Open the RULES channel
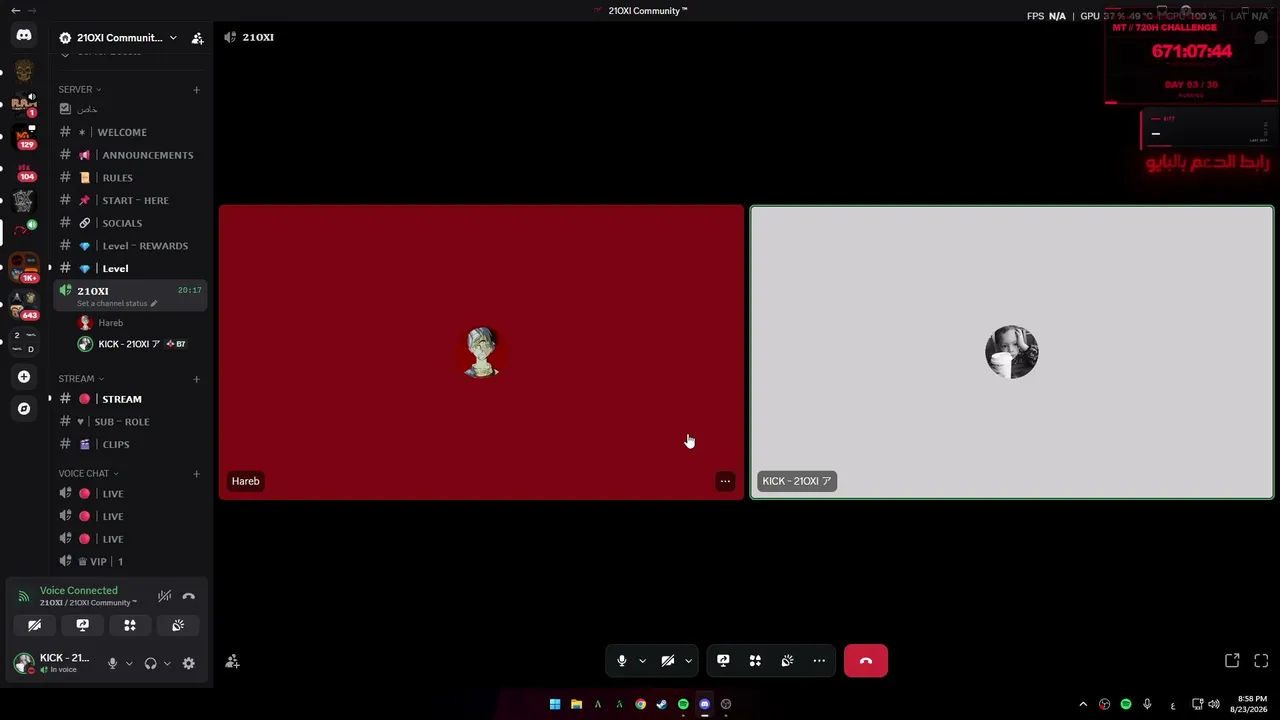This screenshot has width=1280, height=720. coord(130,178)
